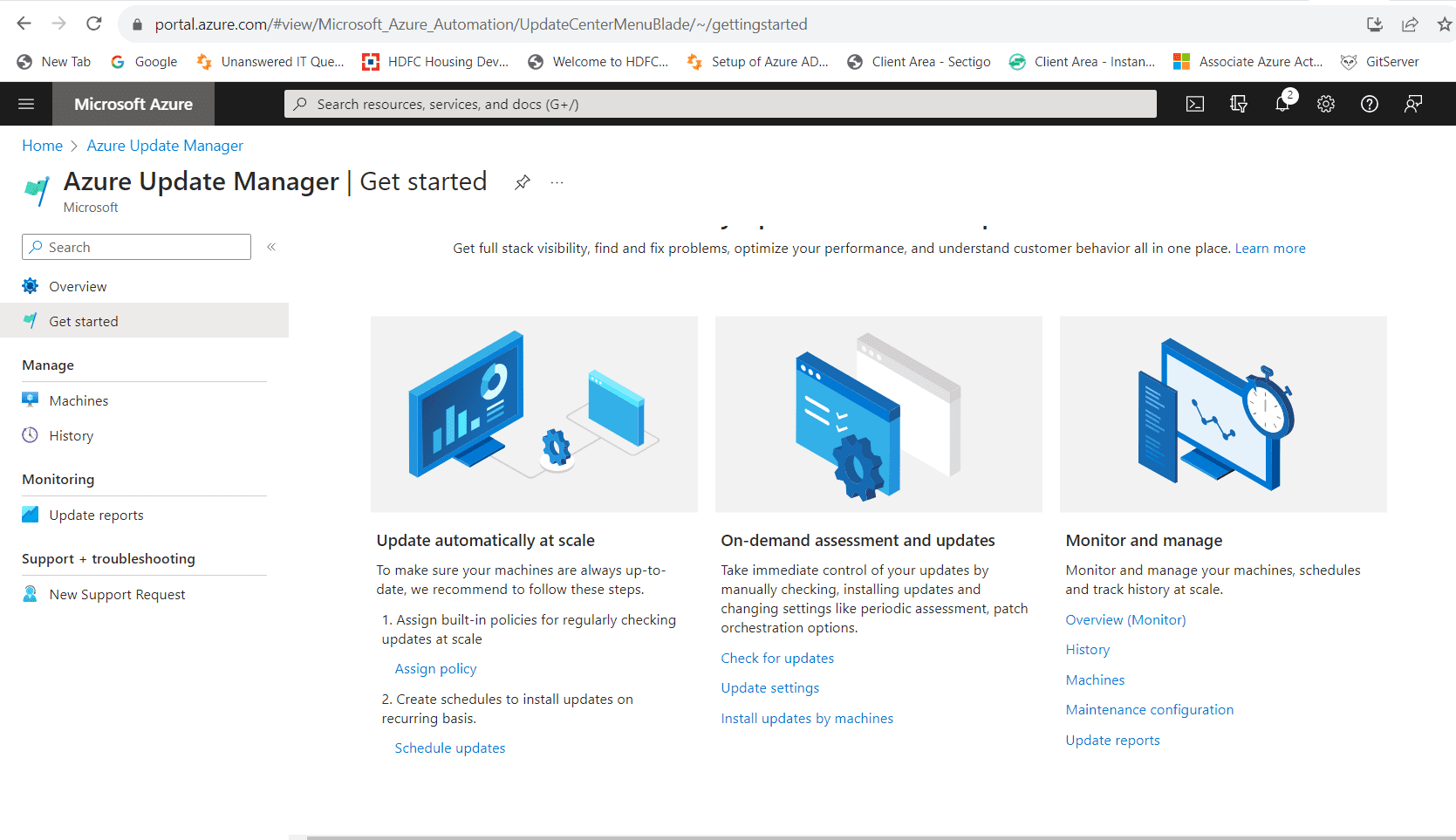
Task: Click the Assign policy link
Action: coord(435,669)
